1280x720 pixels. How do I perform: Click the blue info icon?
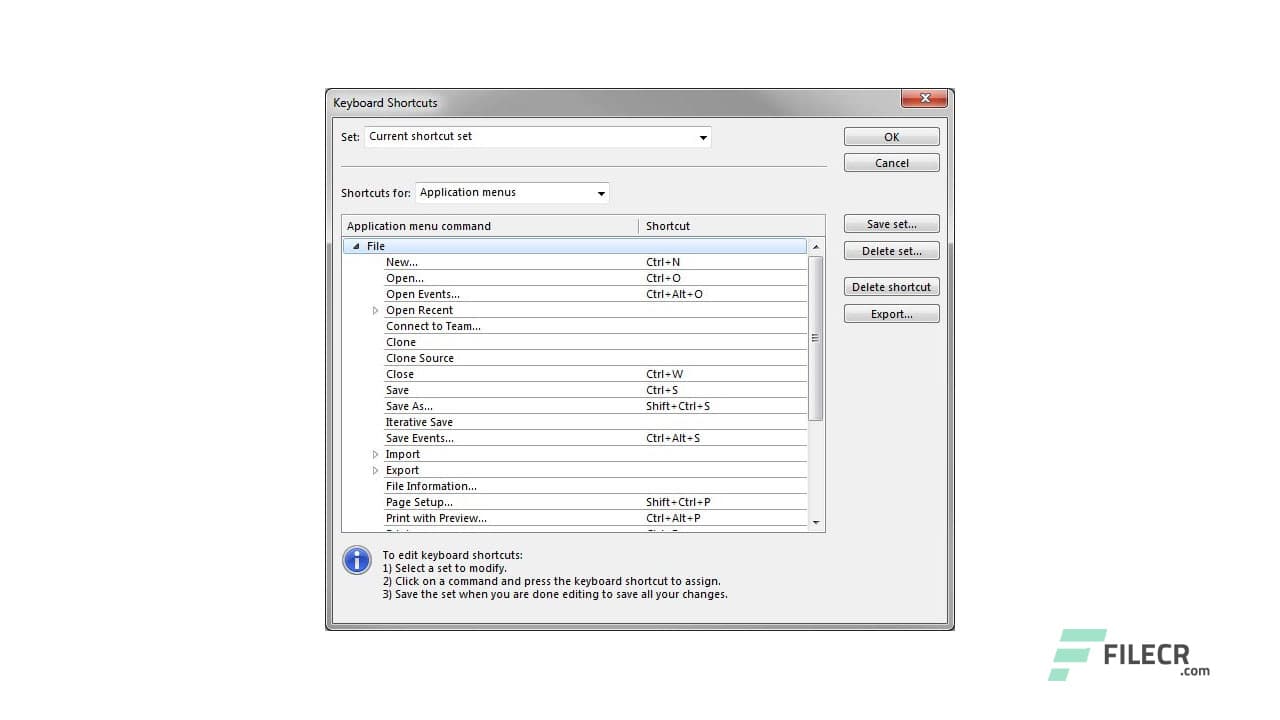tap(357, 560)
